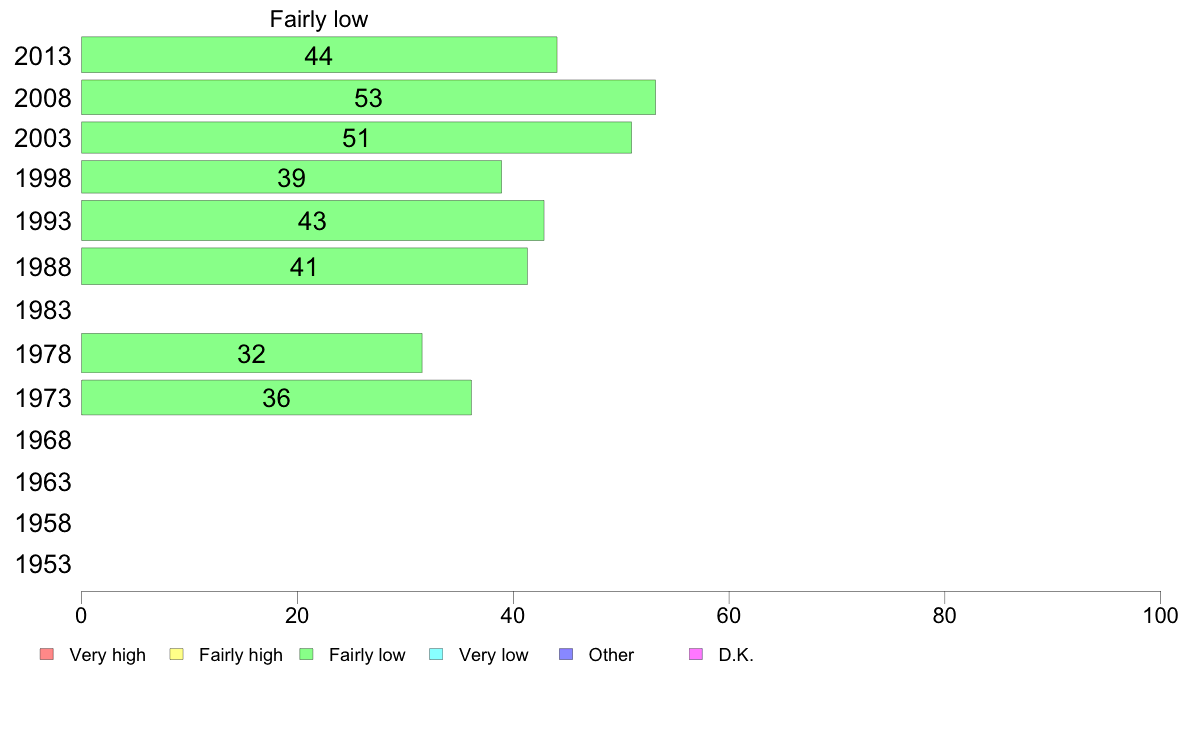This screenshot has height=736, width=1188.
Task: Click the magenta D.K. legend swatch
Action: (696, 654)
